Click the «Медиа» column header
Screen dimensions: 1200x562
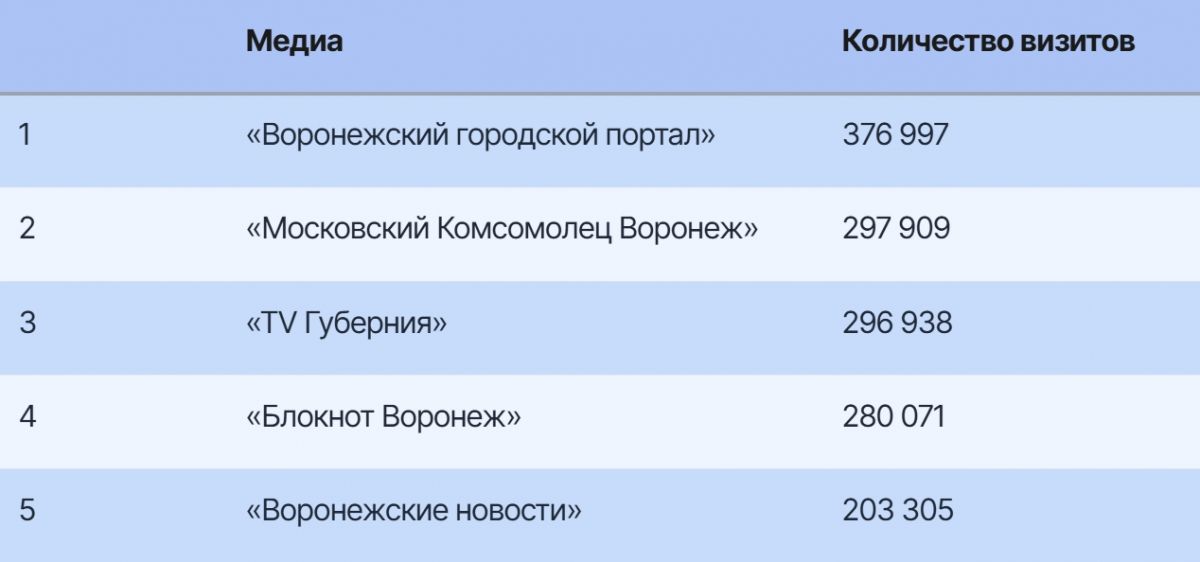[294, 42]
